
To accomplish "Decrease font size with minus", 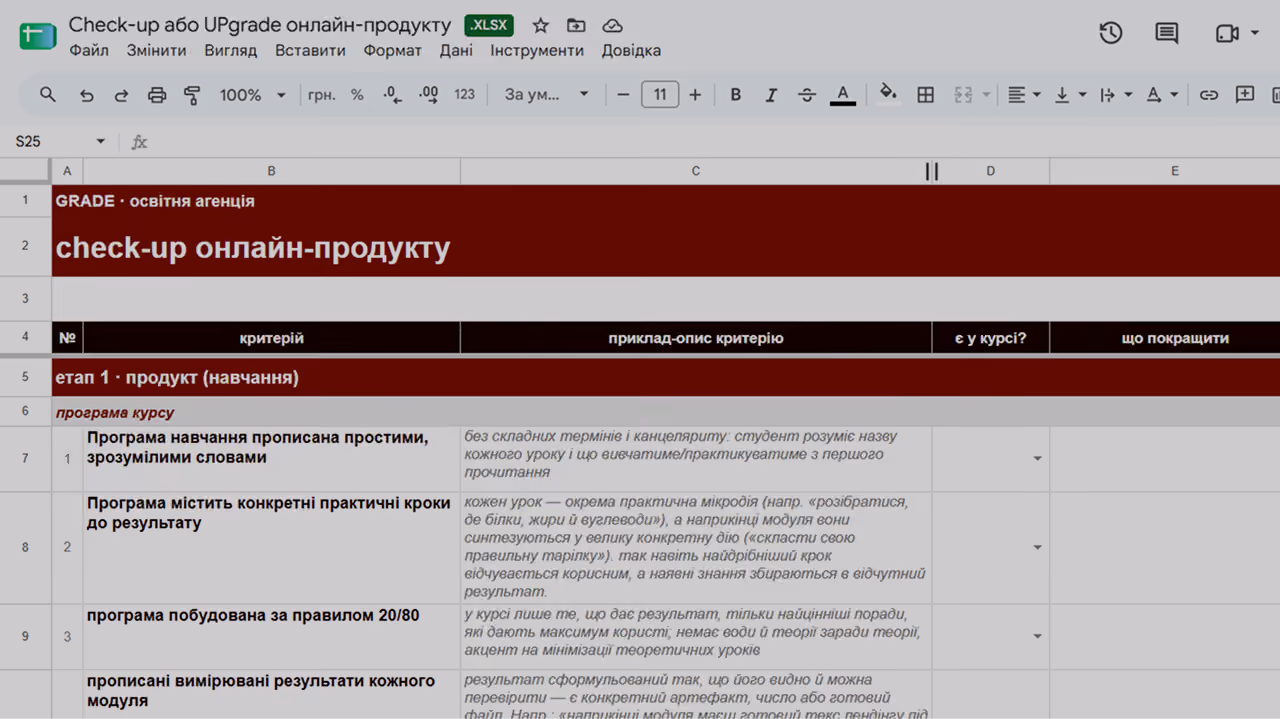I will point(623,95).
